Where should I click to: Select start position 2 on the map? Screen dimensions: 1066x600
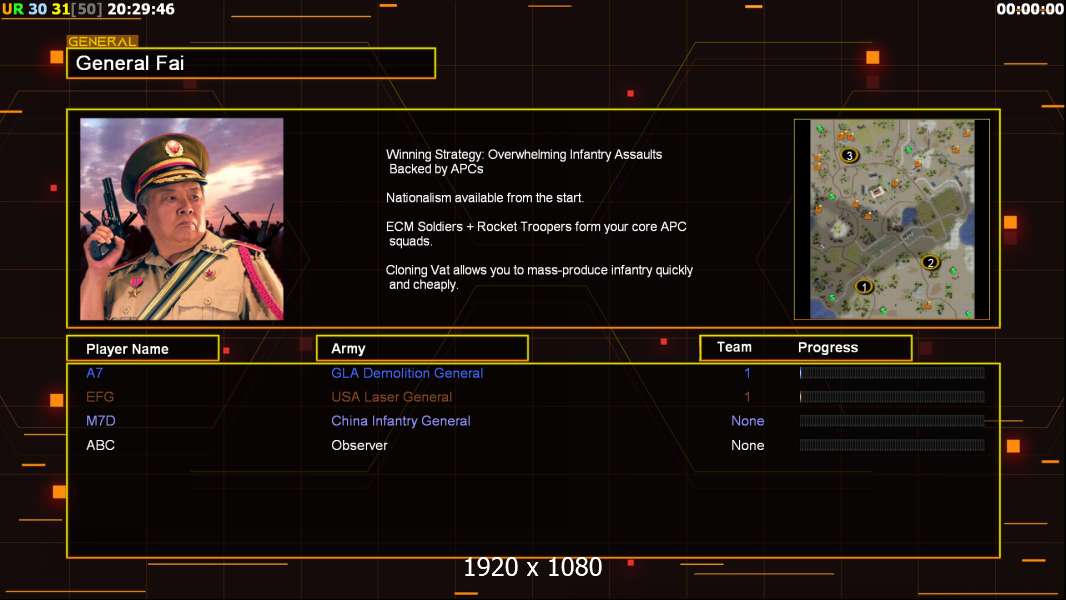point(930,262)
